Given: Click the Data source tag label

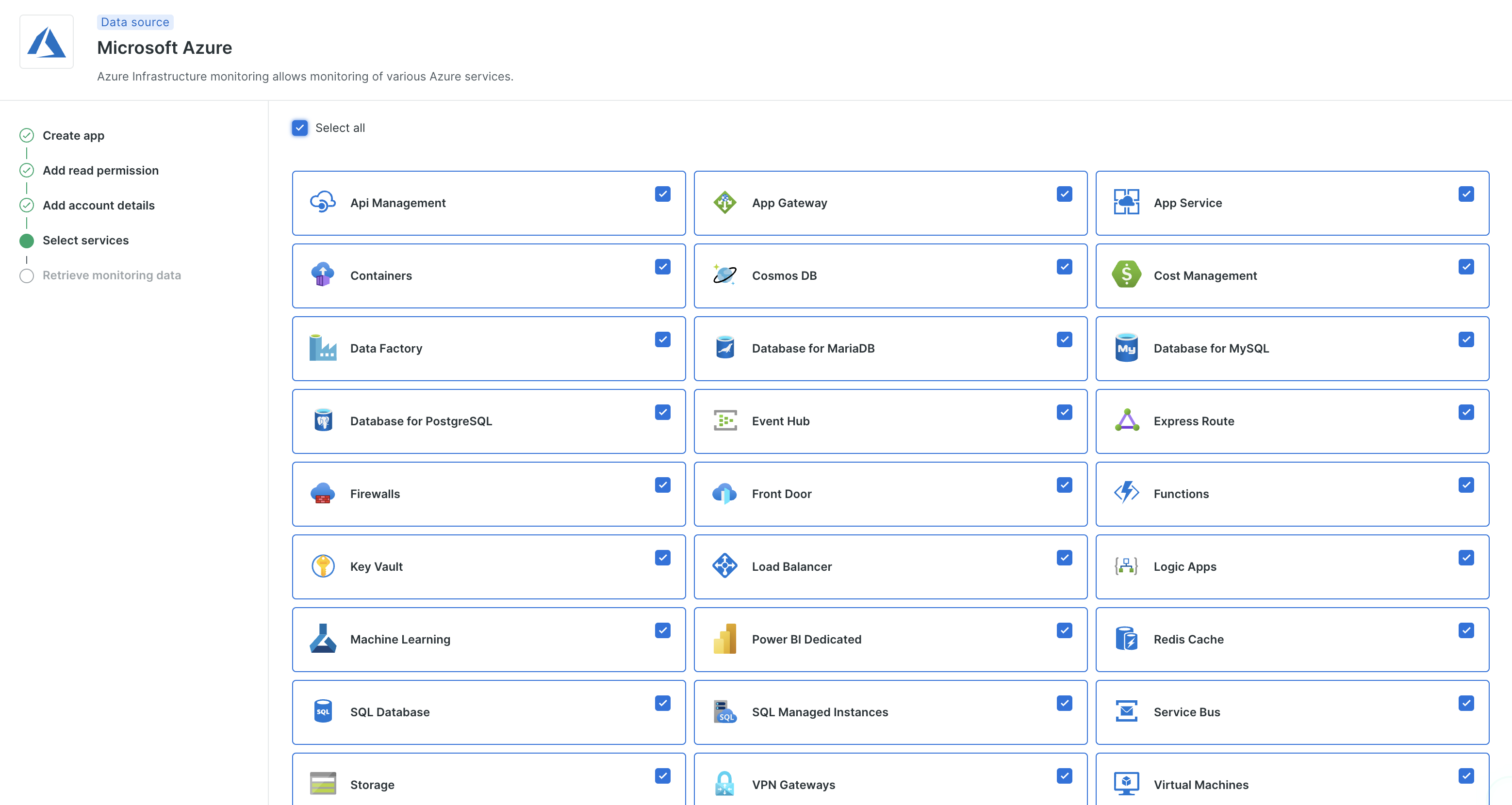Looking at the screenshot, I should click(135, 22).
